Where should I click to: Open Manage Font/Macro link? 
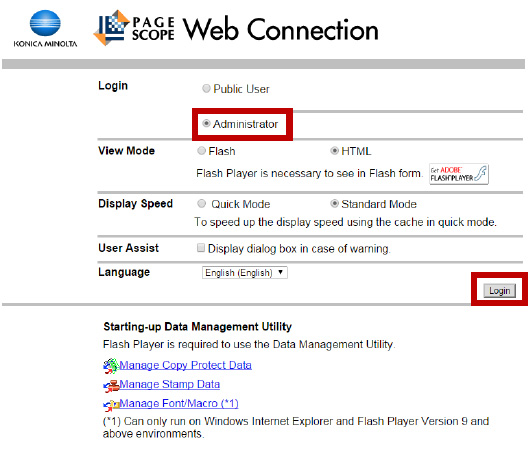click(179, 403)
